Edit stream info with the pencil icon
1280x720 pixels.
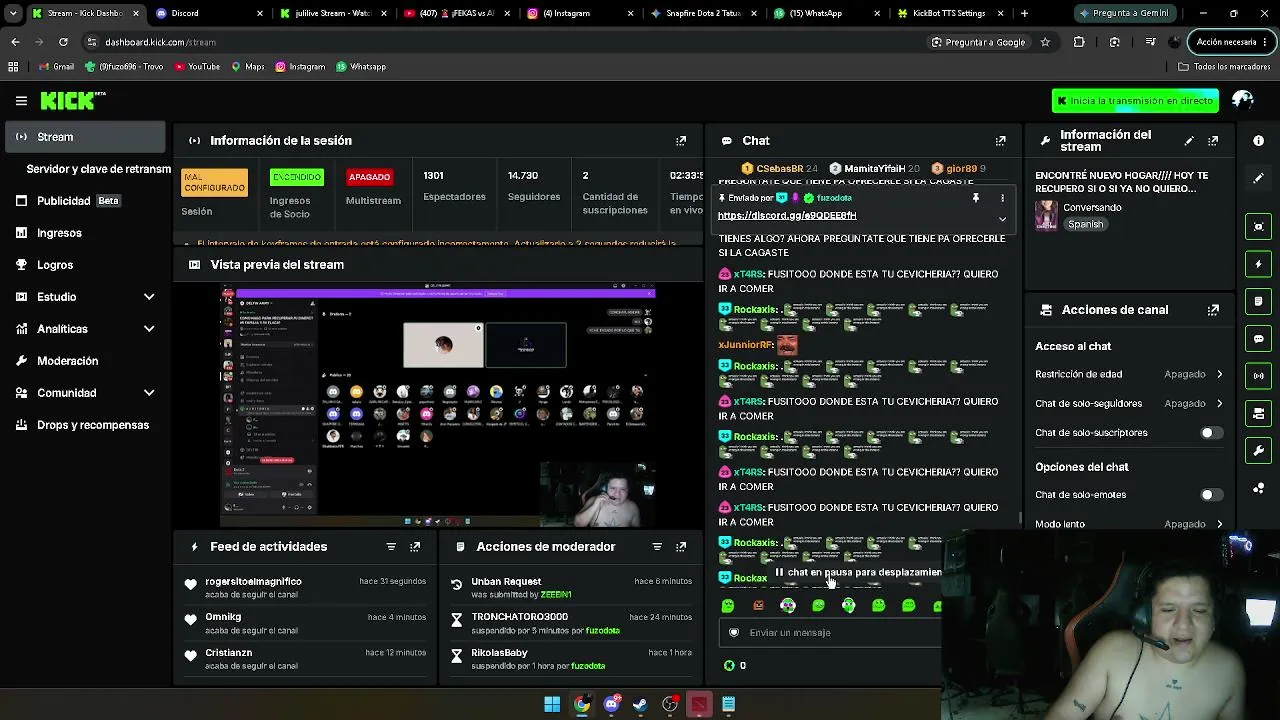coord(1189,141)
